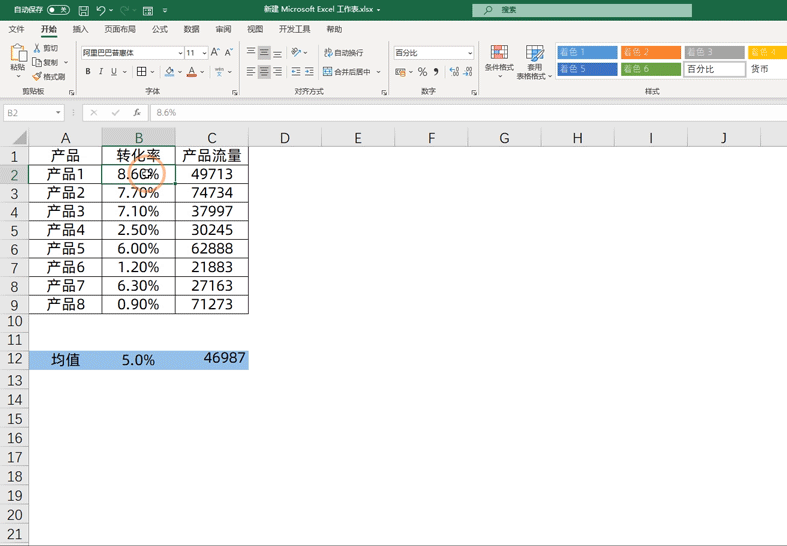Open the font name dropdown

[x=180, y=53]
